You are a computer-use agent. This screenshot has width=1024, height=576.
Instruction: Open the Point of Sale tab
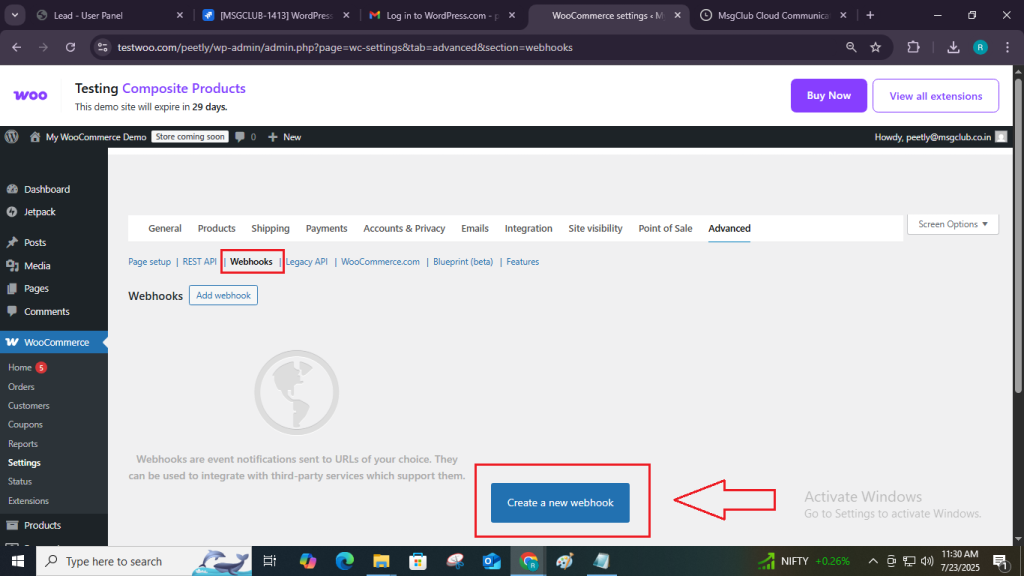(665, 228)
